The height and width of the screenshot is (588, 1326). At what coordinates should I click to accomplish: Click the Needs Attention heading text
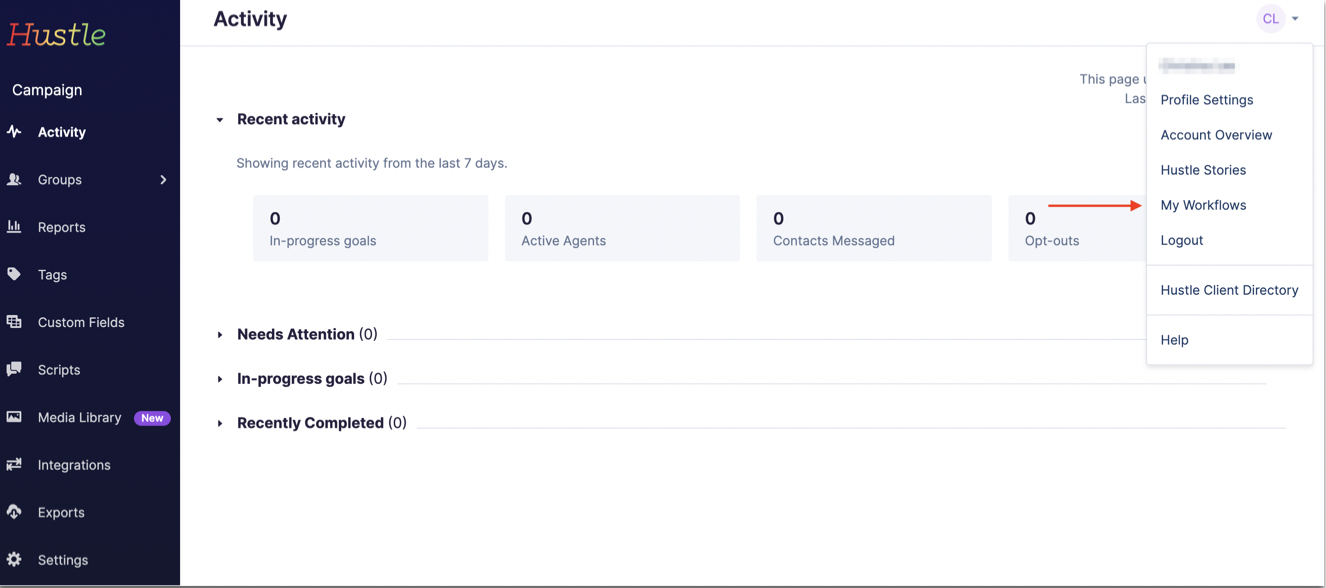pyautogui.click(x=296, y=334)
